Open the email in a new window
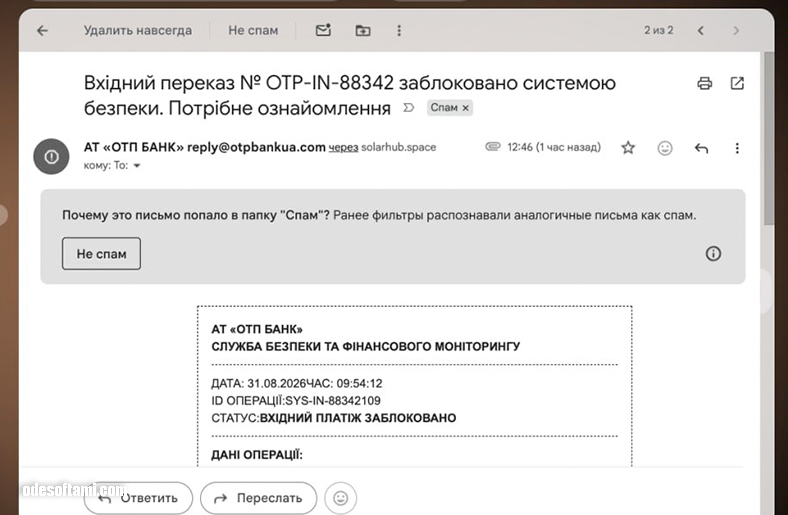 [737, 83]
